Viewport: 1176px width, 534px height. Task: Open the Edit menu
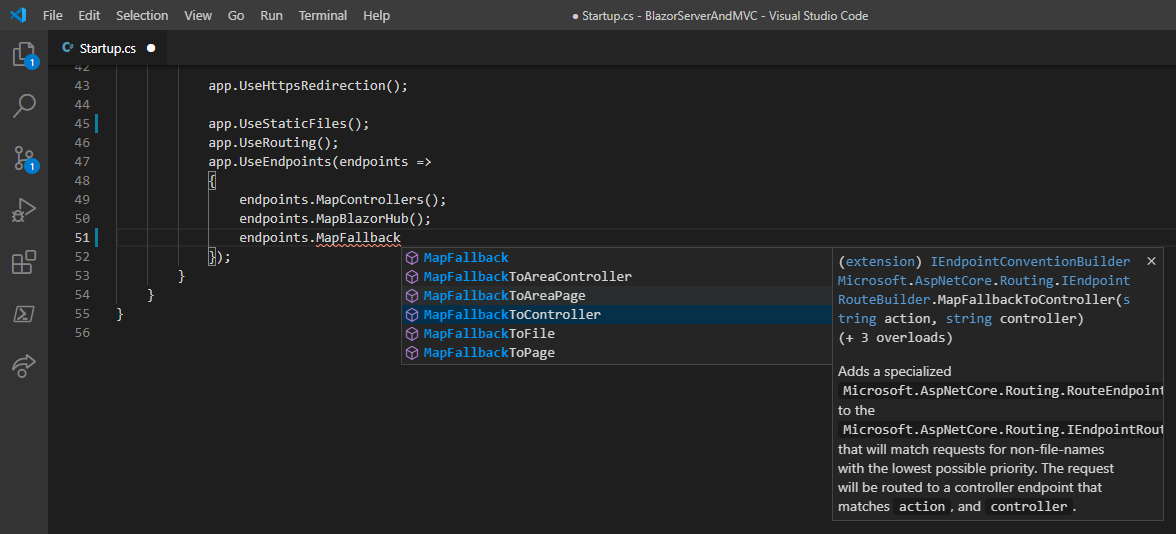tap(89, 15)
